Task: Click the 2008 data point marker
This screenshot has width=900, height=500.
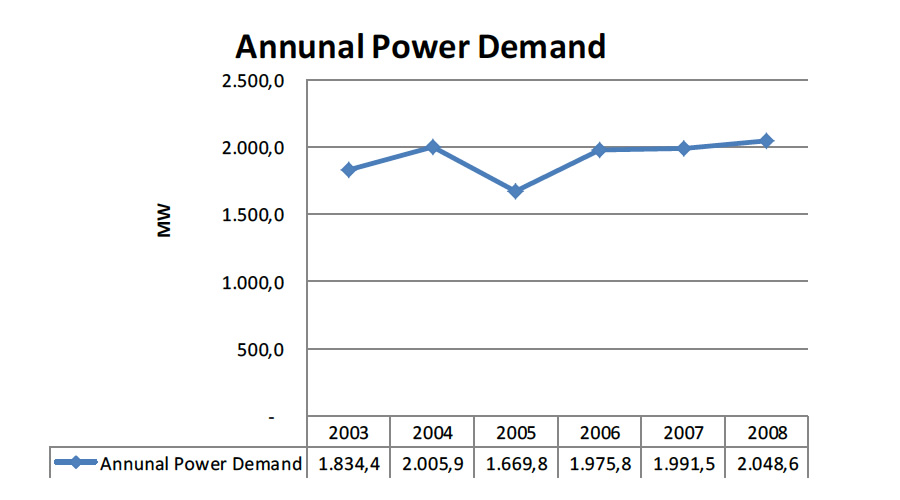Action: click(x=766, y=141)
